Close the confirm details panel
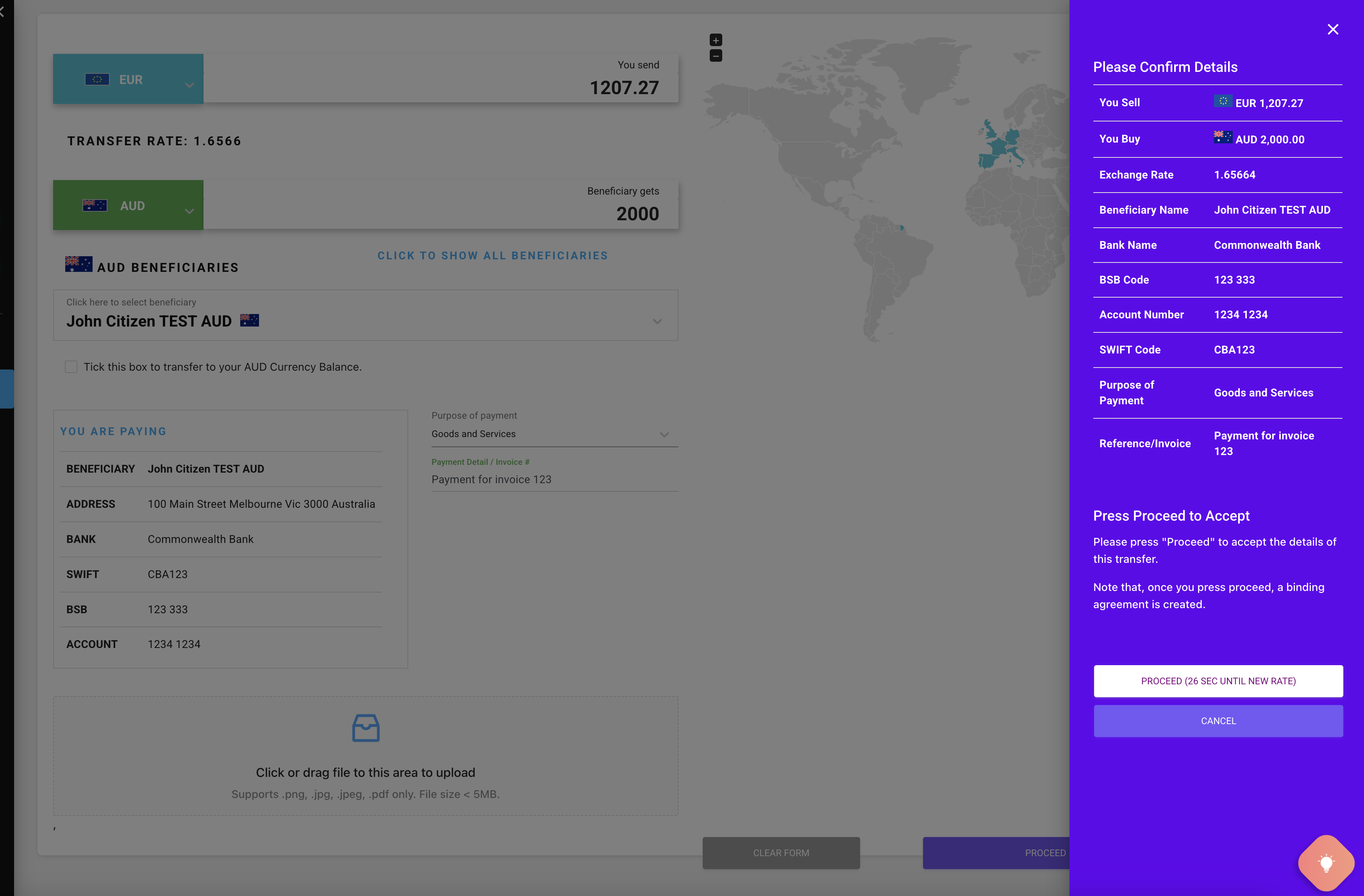The width and height of the screenshot is (1364, 896). [x=1332, y=29]
